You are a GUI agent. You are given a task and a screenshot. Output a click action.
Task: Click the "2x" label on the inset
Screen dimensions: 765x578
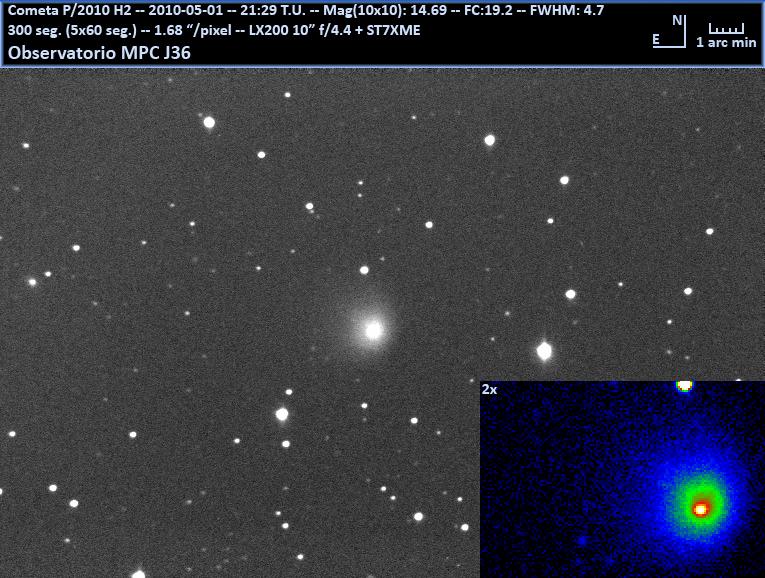click(489, 389)
